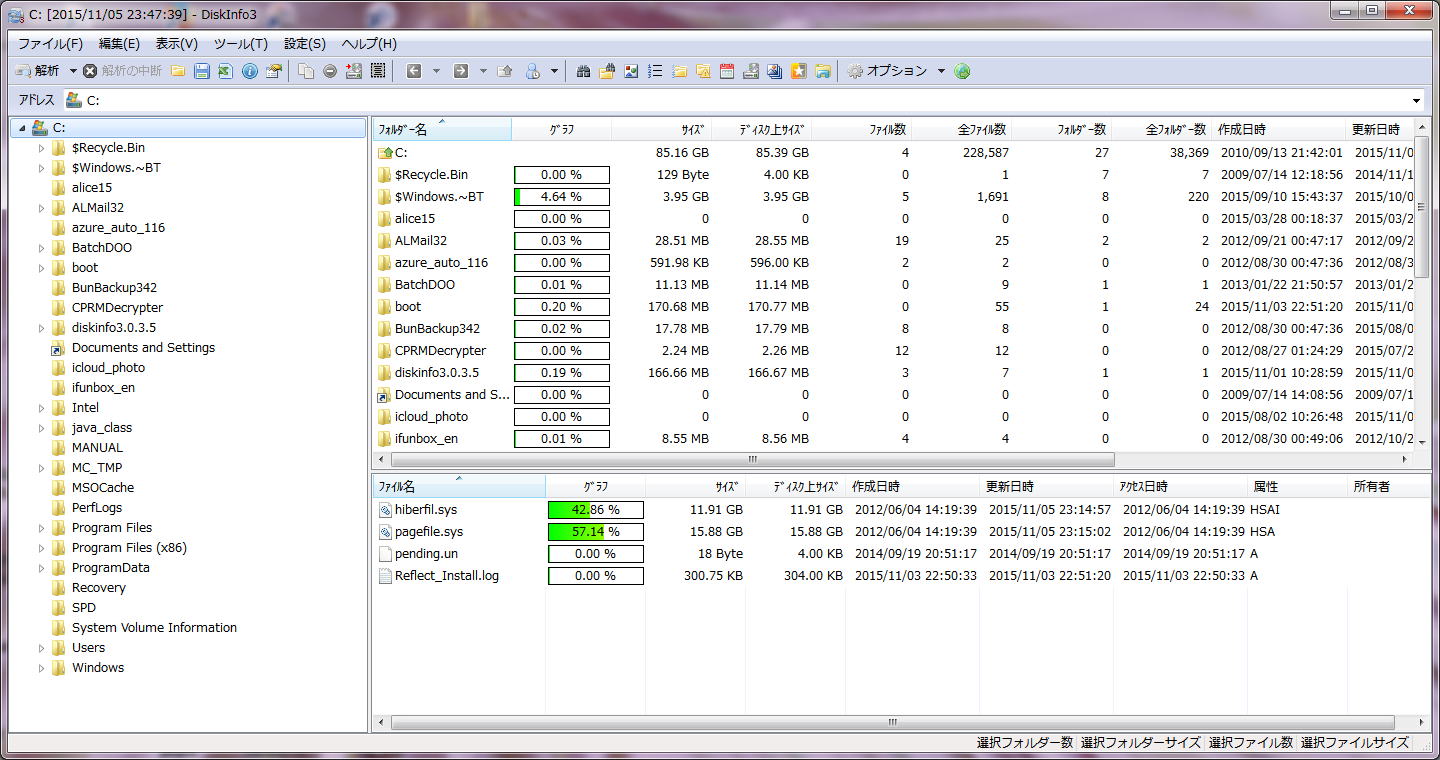Click the green globe icon beside オプション
Image resolution: width=1440 pixels, height=760 pixels.
(962, 71)
